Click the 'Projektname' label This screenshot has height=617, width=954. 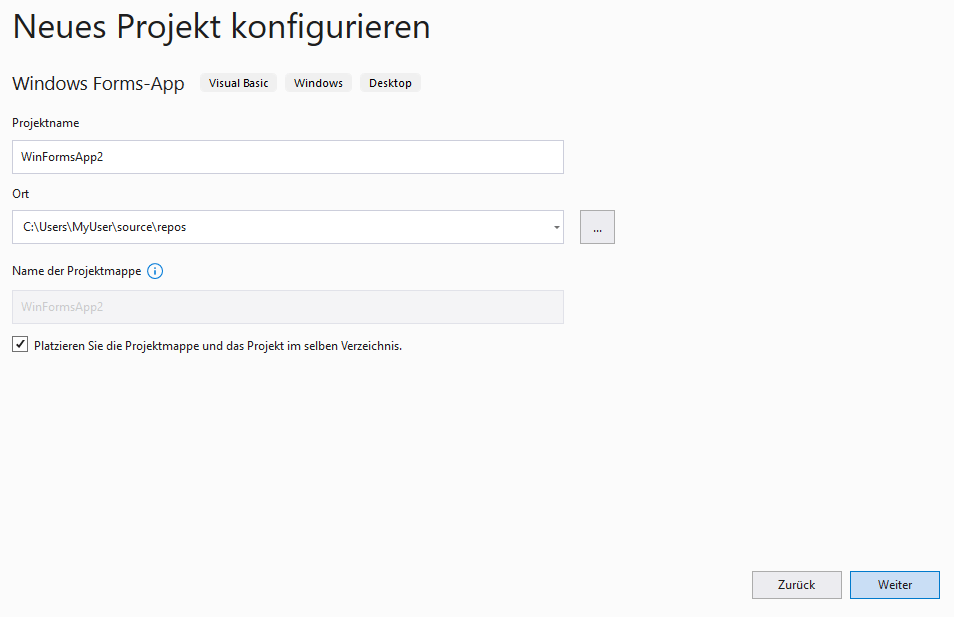pyautogui.click(x=46, y=123)
